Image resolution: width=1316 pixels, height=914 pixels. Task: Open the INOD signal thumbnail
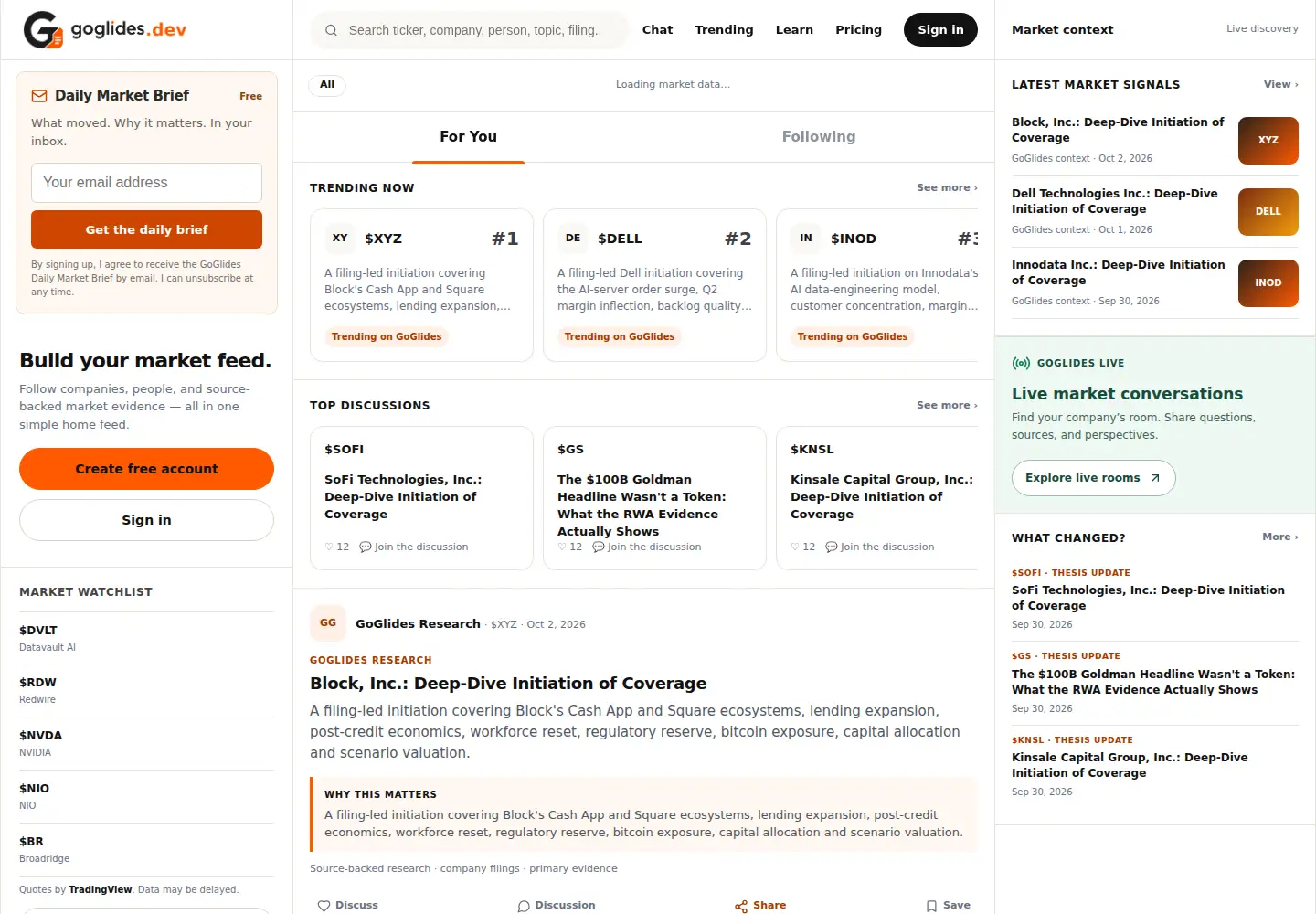point(1268,283)
